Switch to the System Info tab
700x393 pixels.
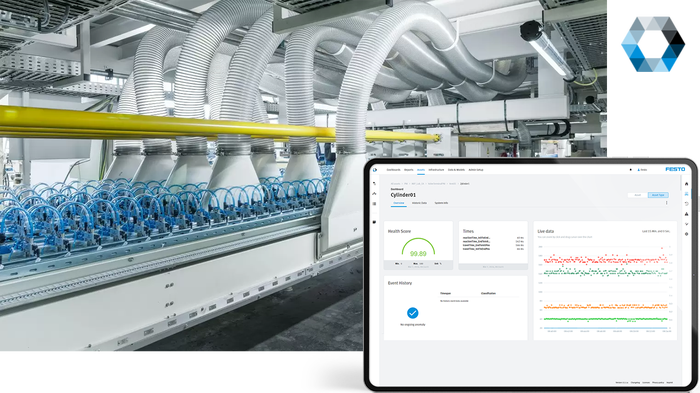point(441,203)
